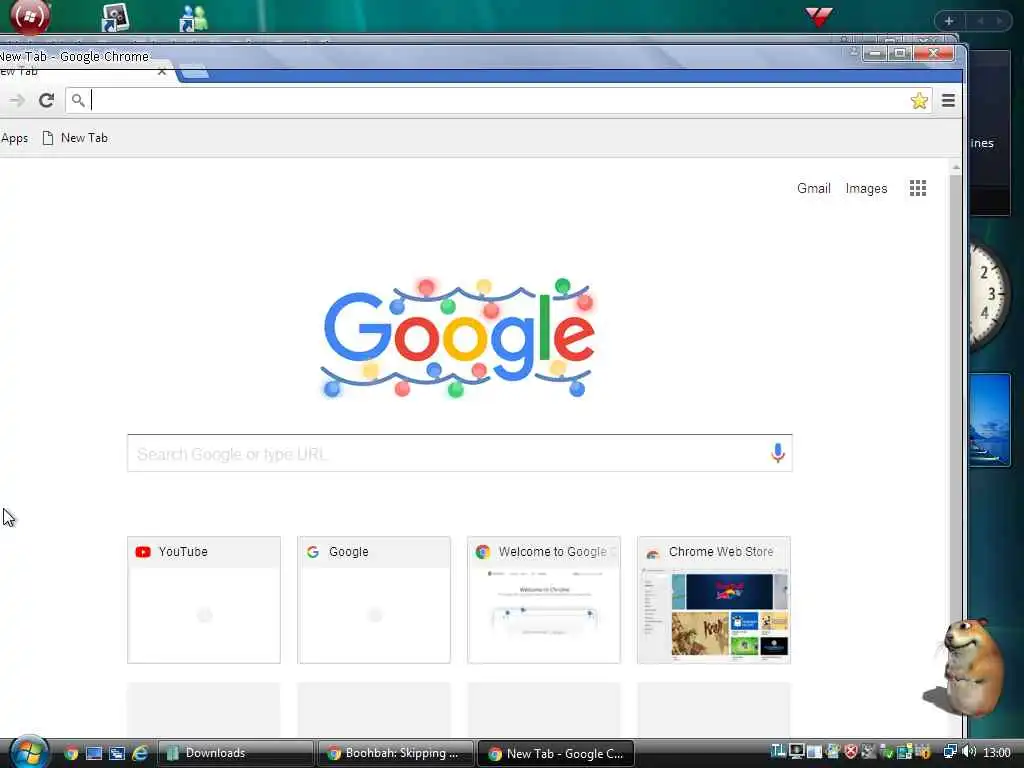Start voice search with the microphone

coord(777,453)
